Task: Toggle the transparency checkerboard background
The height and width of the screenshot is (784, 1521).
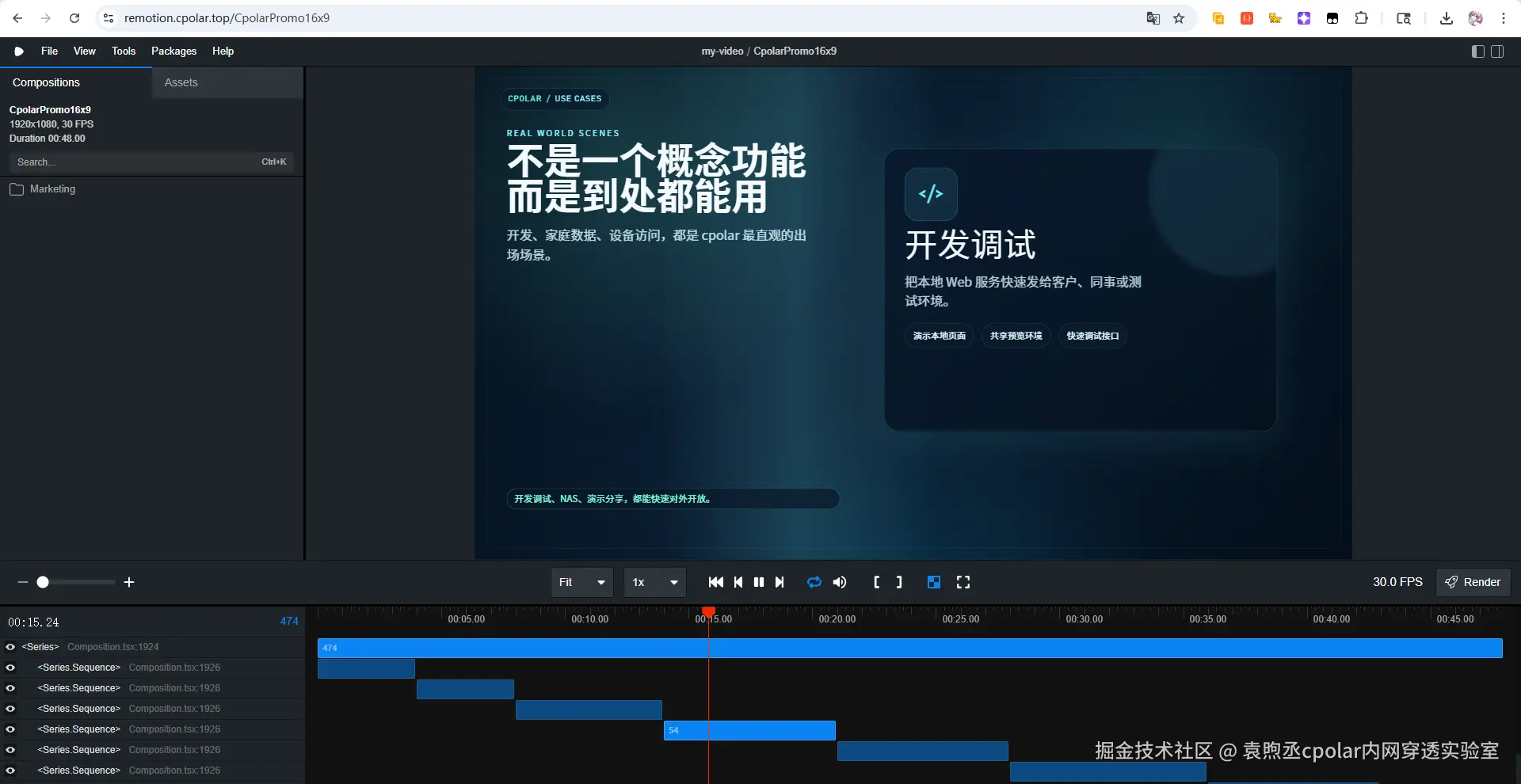Action: point(934,582)
